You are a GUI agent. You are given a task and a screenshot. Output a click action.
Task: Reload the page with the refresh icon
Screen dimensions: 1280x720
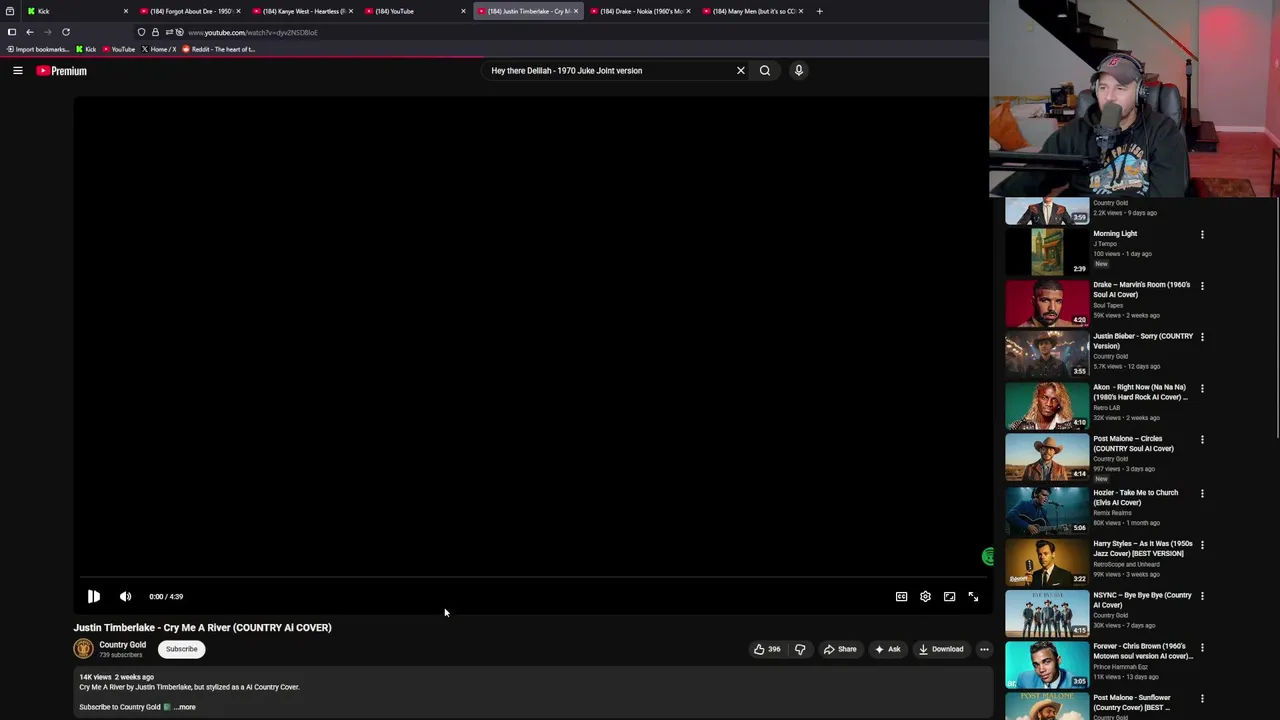(66, 32)
